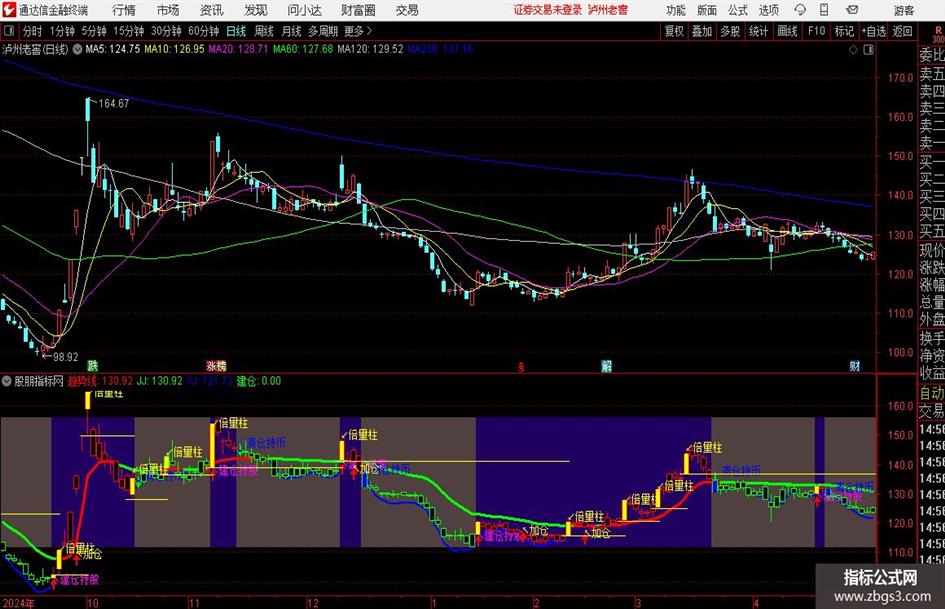Screen dimensions: 945x609
Task: Open the 资讯 tab
Action: coord(212,10)
